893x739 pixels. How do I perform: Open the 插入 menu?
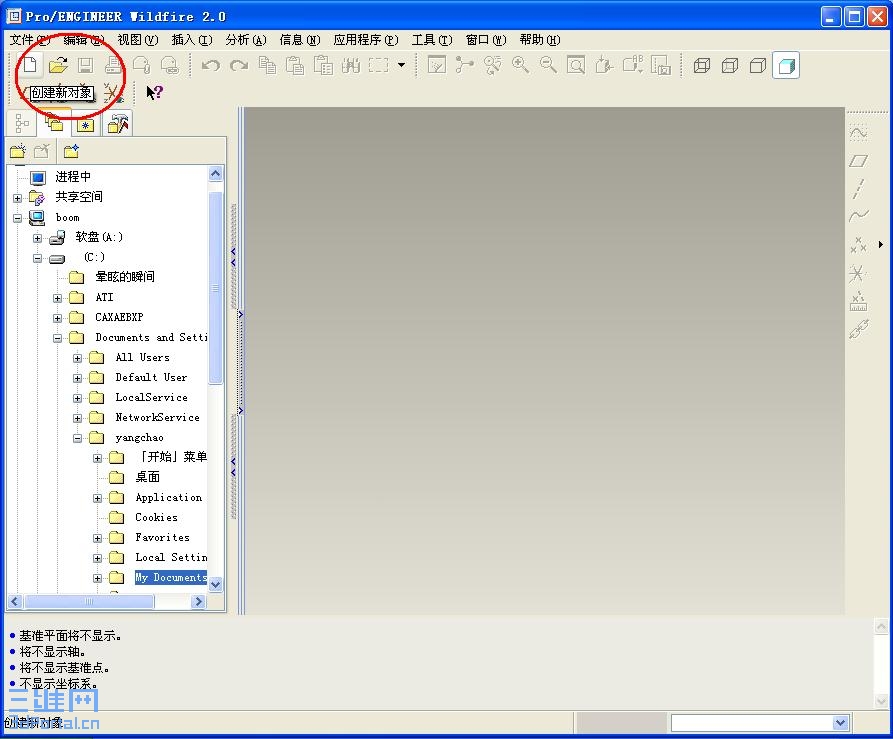[192, 40]
